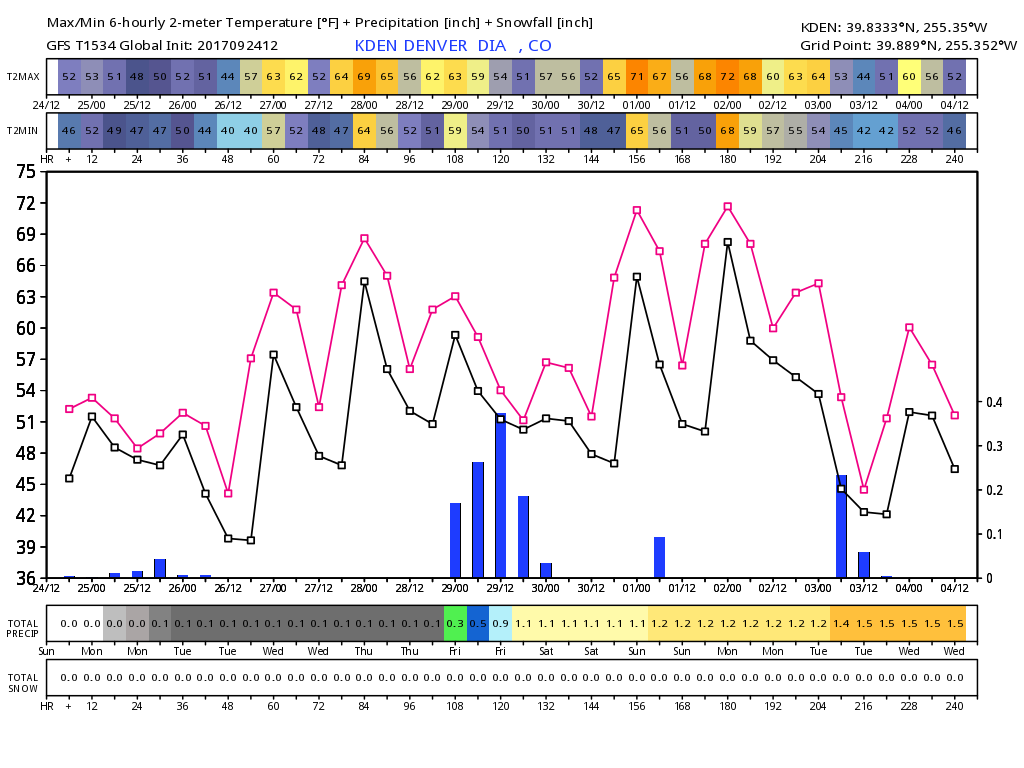The height and width of the screenshot is (768, 1024).
Task: Click the tallest blue precipitation bar near 29/12
Action: point(501,496)
